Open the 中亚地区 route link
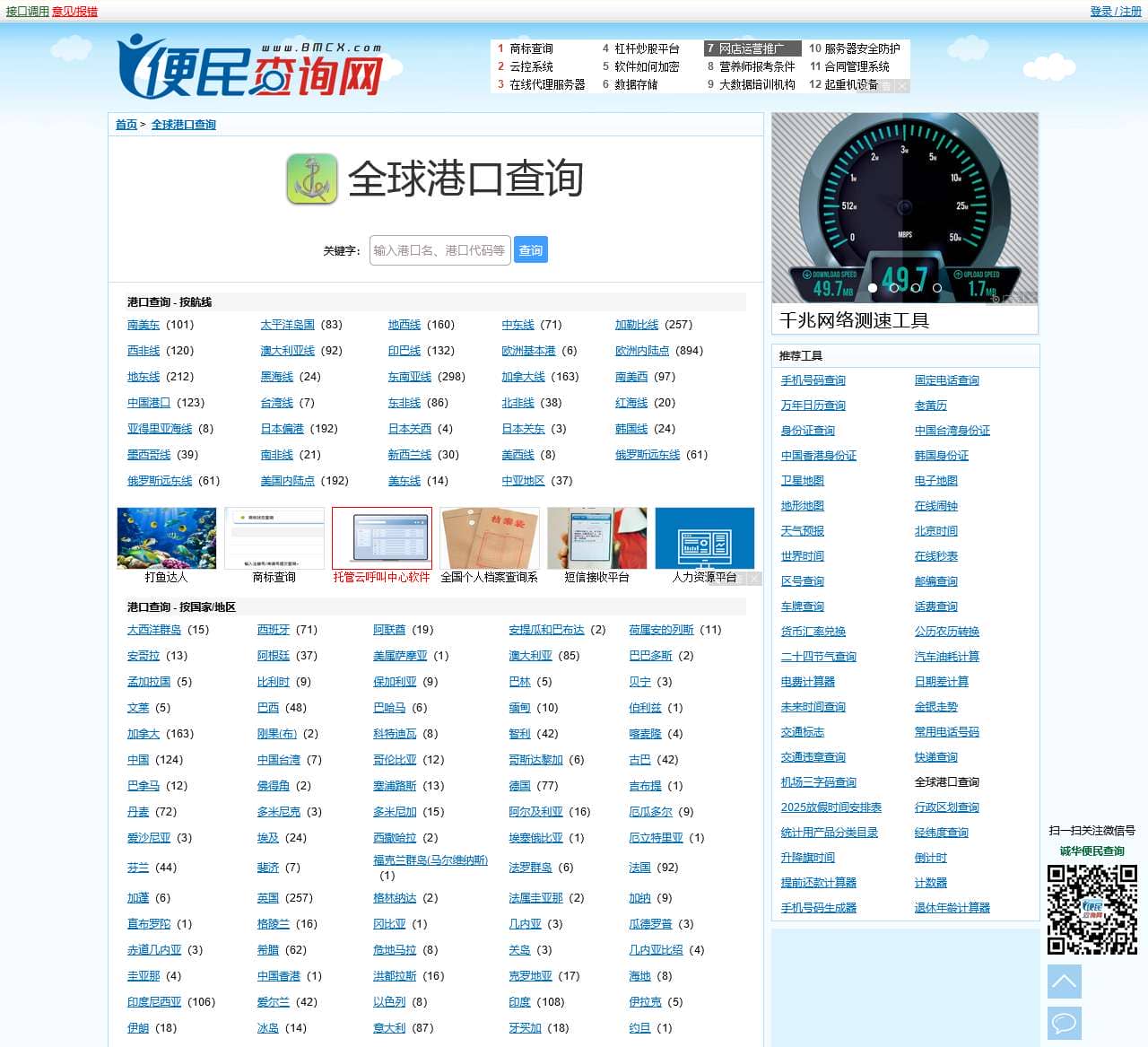The height and width of the screenshot is (1047, 1148). [x=524, y=481]
